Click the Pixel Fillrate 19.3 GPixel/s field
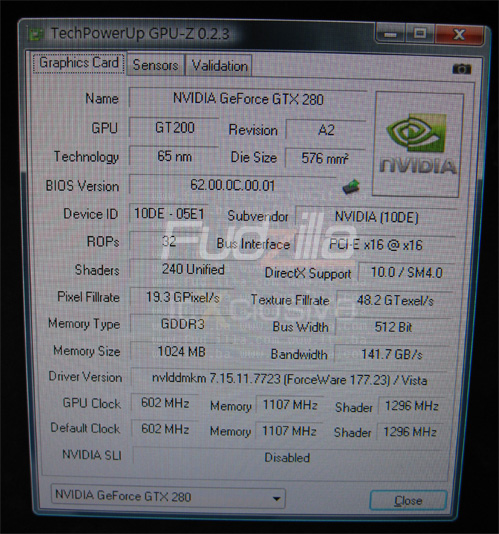The height and width of the screenshot is (534, 499). [183, 298]
